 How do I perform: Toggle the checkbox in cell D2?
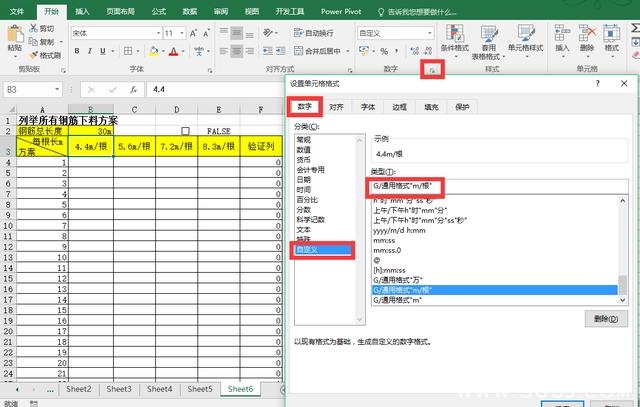click(185, 131)
